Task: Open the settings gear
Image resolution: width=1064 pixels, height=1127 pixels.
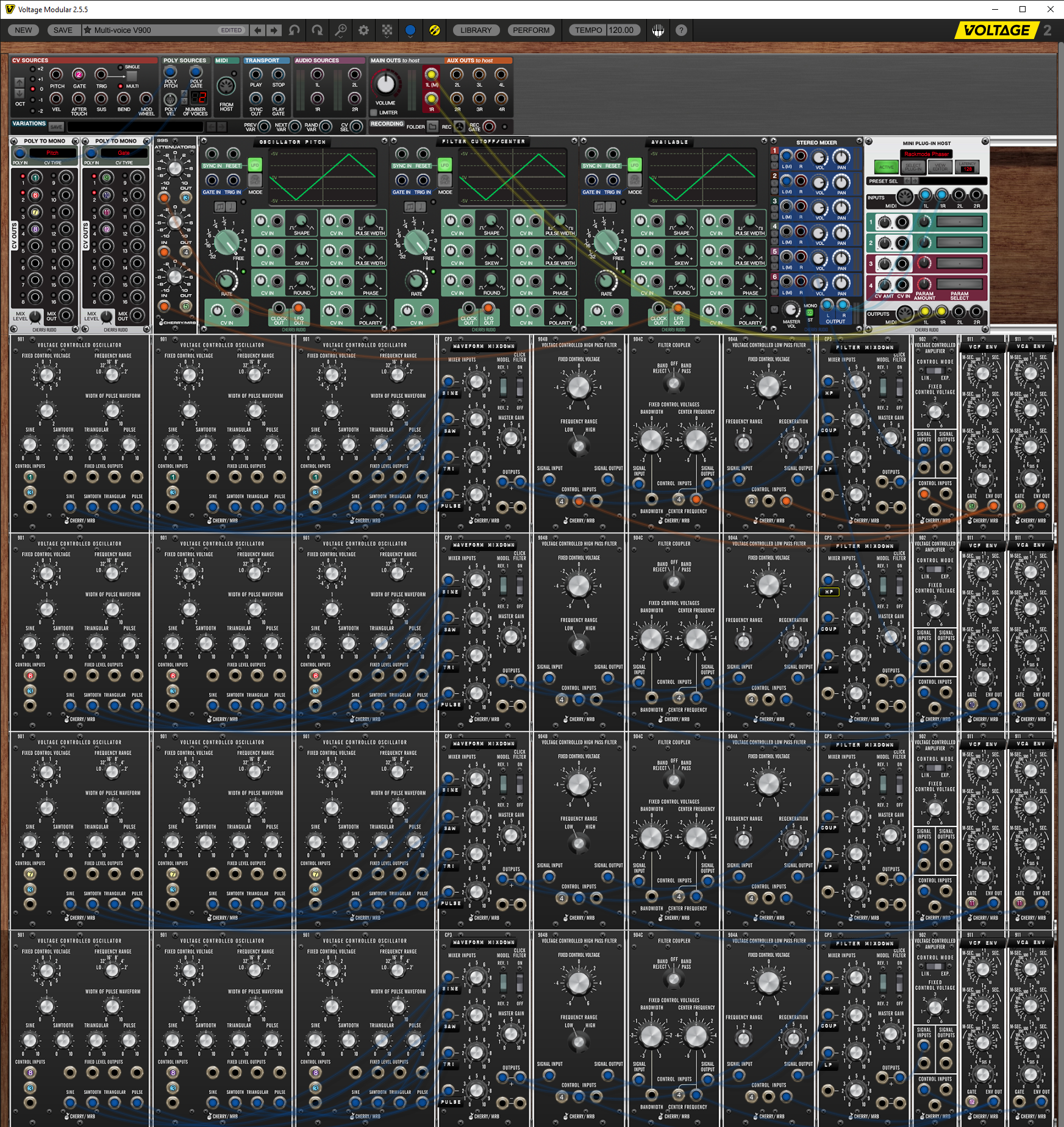Action: click(x=363, y=30)
